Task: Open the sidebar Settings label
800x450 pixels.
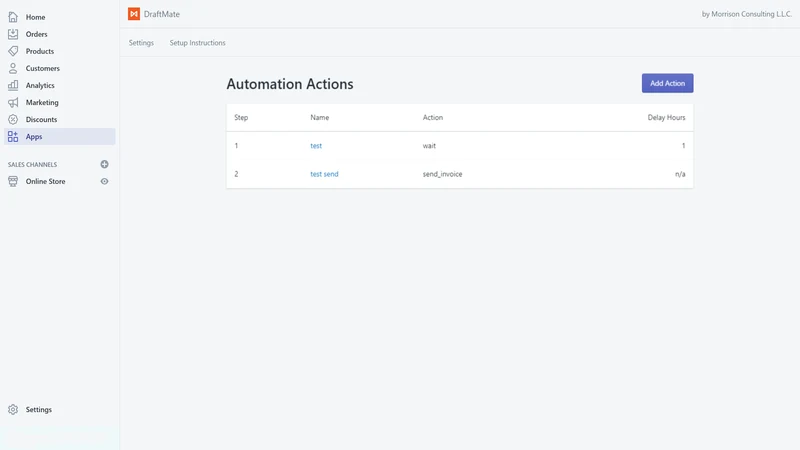Action: 39,410
